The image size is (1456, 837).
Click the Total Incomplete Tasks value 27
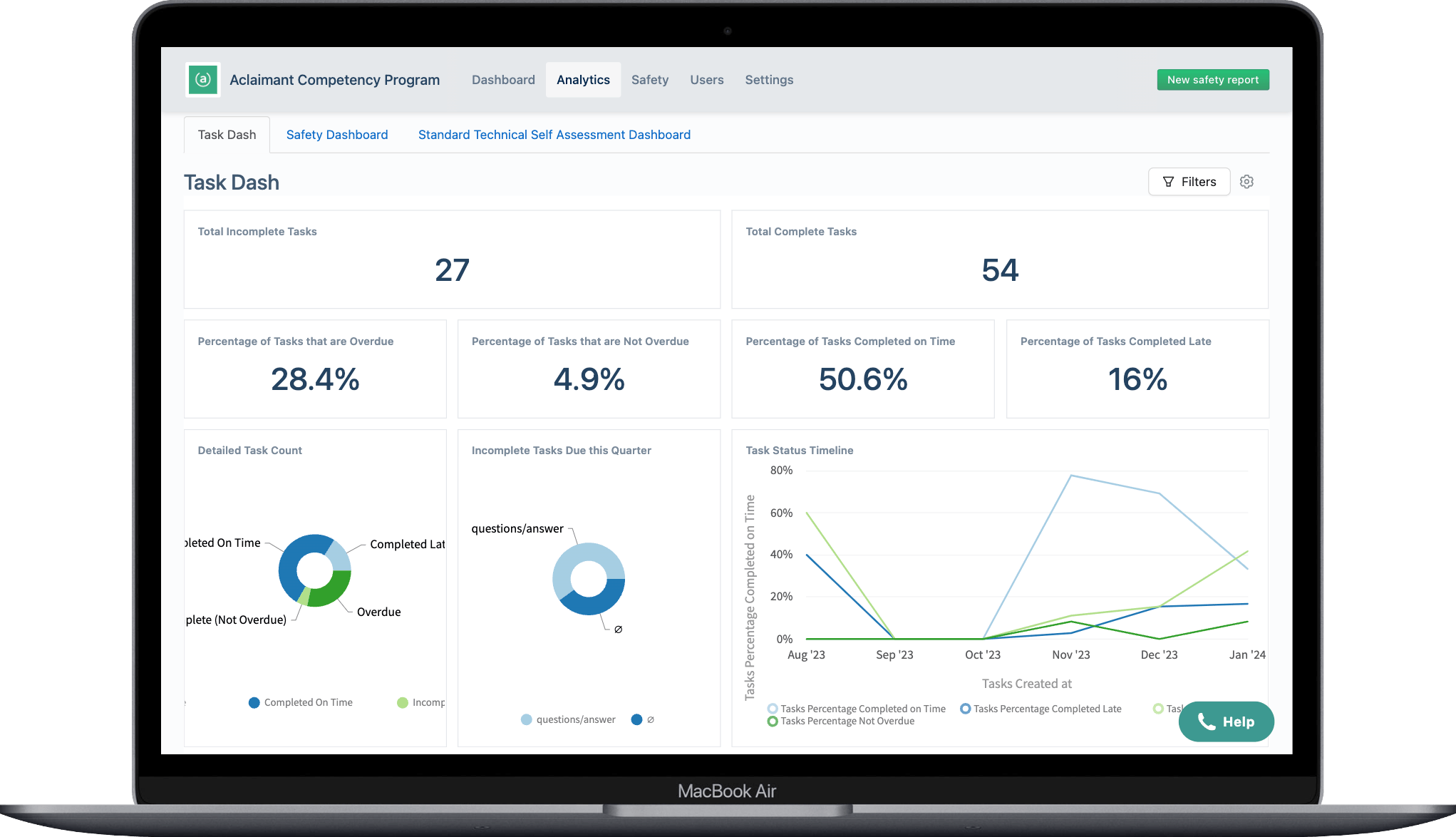coord(452,270)
